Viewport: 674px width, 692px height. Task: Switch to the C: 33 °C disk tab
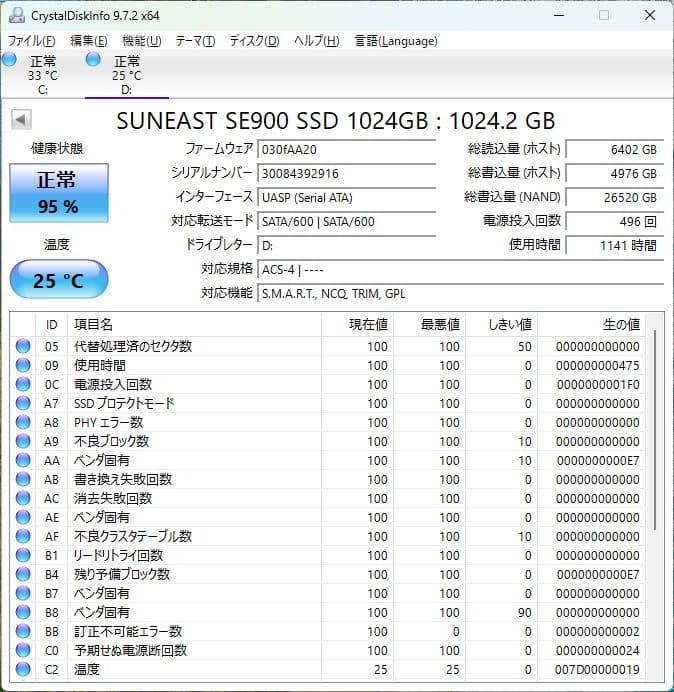click(42, 75)
